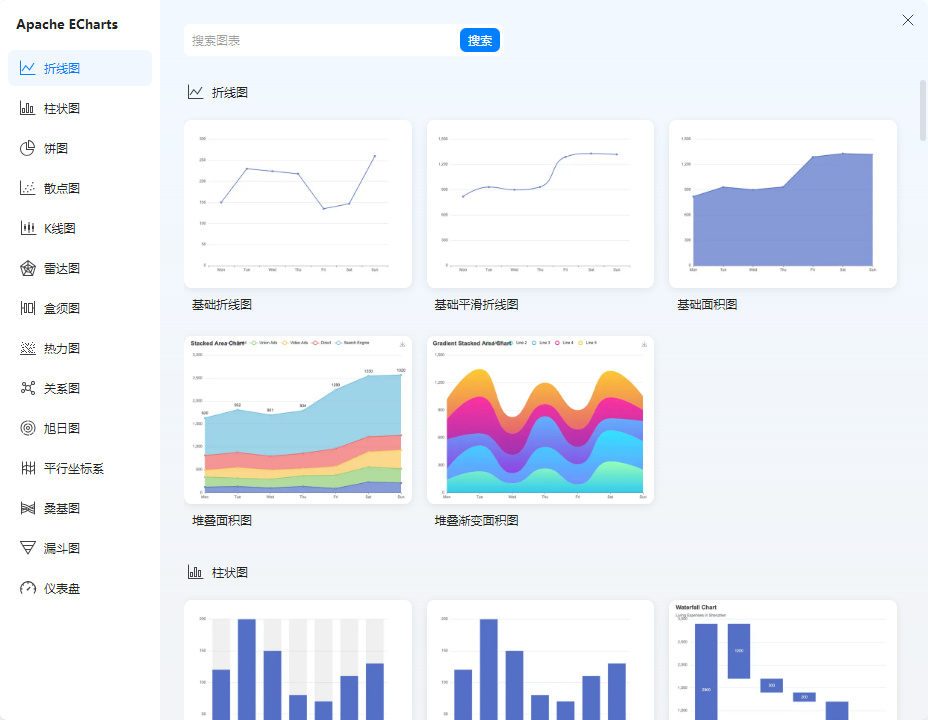Click the 基础面积图 caption text
The image size is (928, 720).
coord(707,305)
